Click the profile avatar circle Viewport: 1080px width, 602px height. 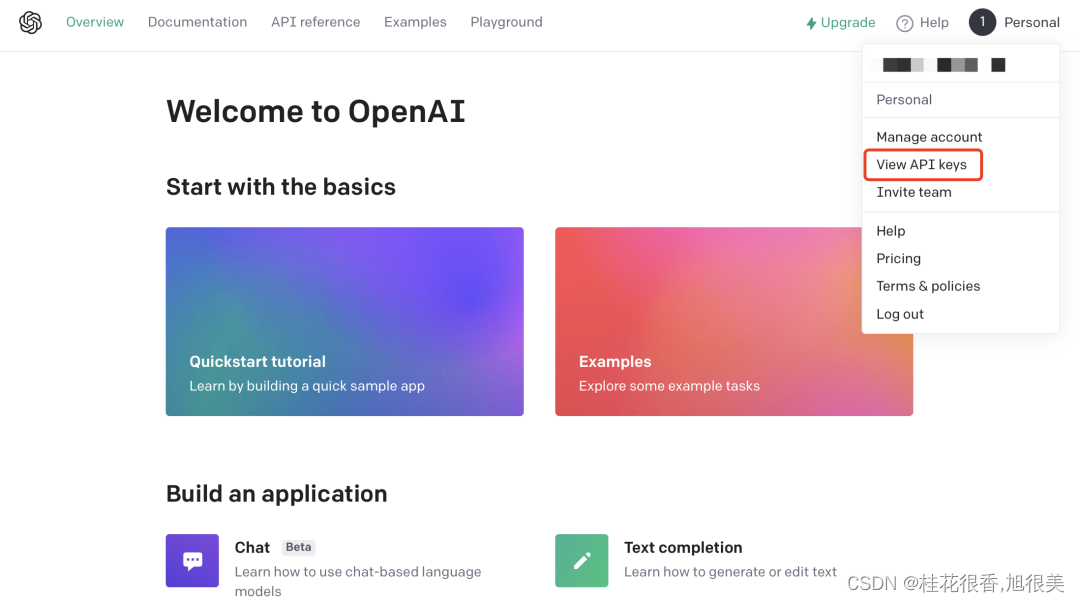point(982,22)
